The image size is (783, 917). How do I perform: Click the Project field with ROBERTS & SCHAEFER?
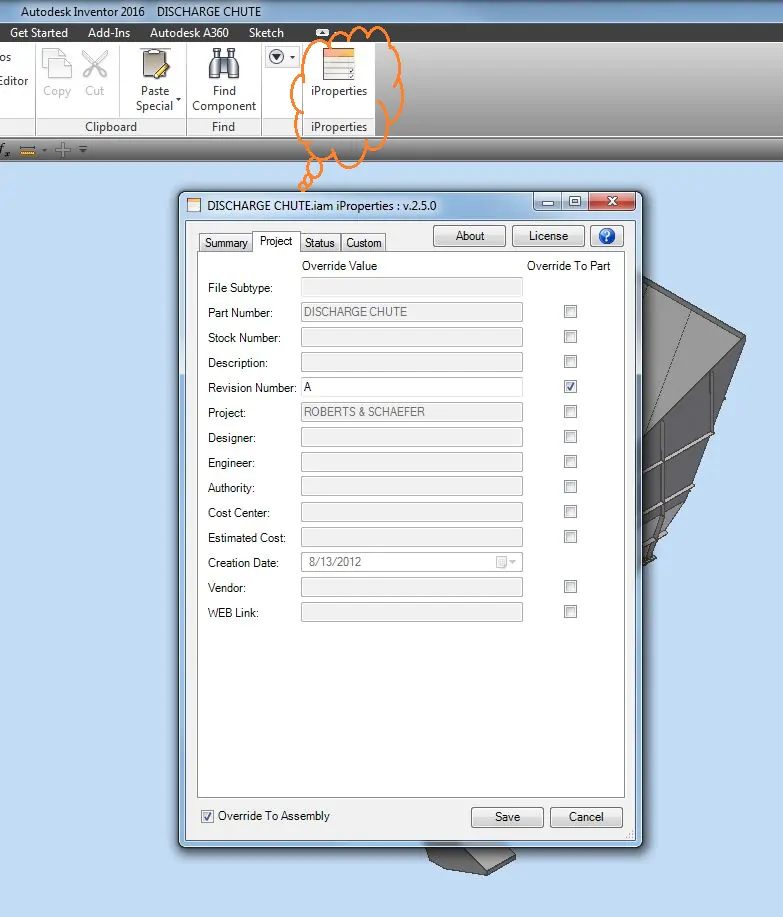pyautogui.click(x=412, y=412)
